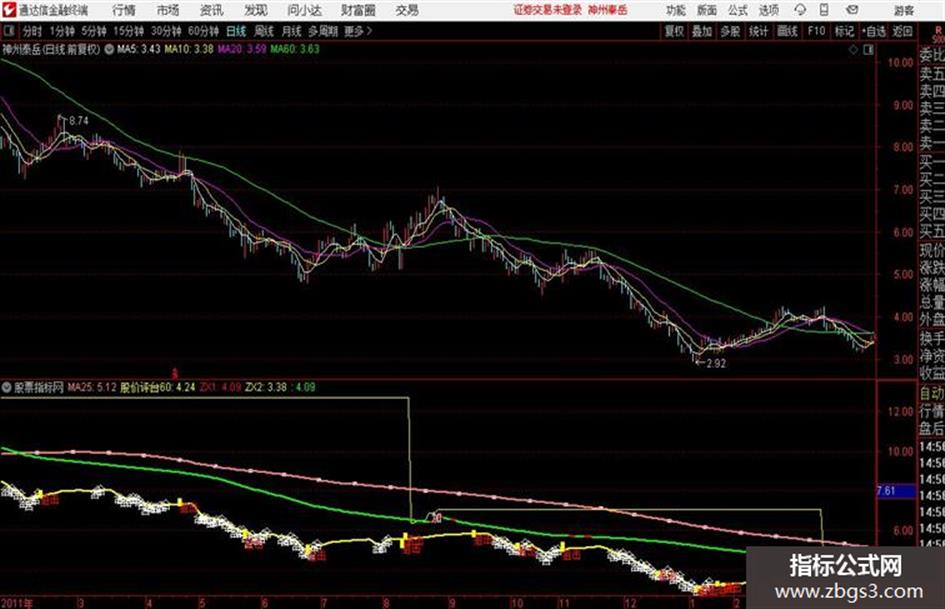Click the MA5: 3.43 indicator label

(139, 49)
